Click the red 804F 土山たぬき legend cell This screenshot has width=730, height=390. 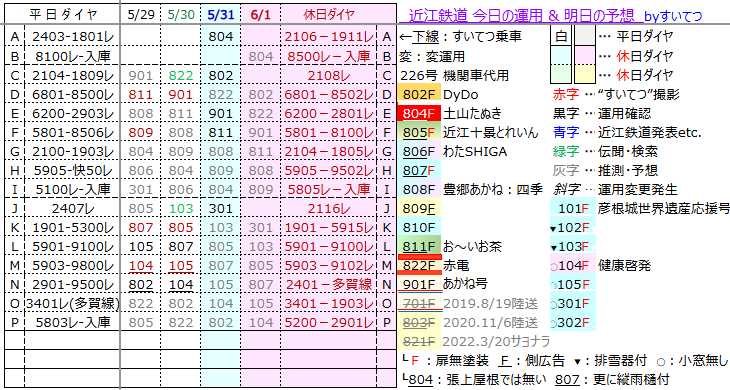tap(419, 114)
